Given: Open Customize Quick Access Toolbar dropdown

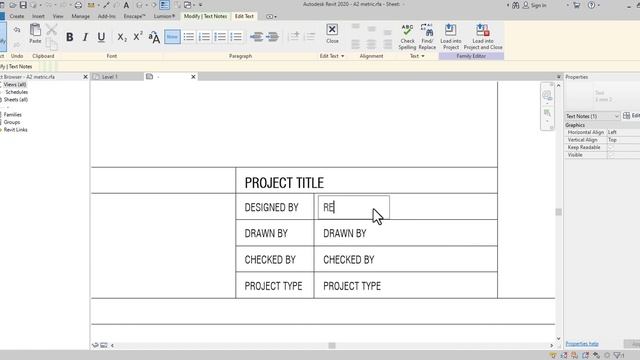Looking at the screenshot, I should (x=200, y=5).
